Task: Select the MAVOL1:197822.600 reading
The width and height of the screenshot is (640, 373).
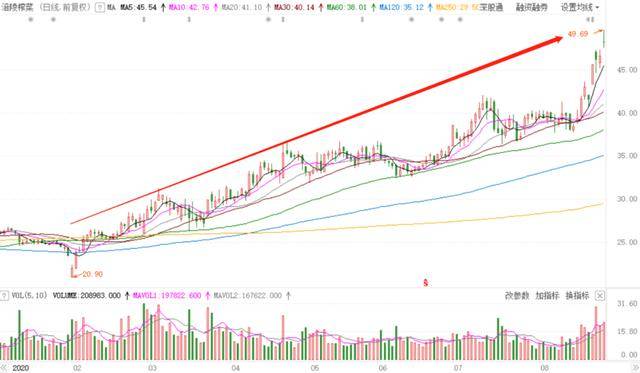Action: [167, 295]
